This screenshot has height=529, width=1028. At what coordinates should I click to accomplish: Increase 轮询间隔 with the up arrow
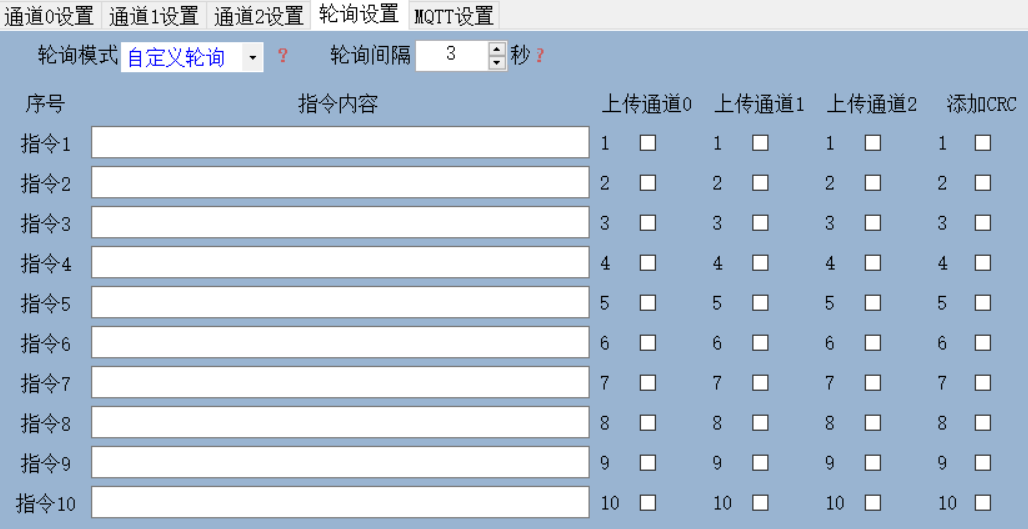pos(497,48)
